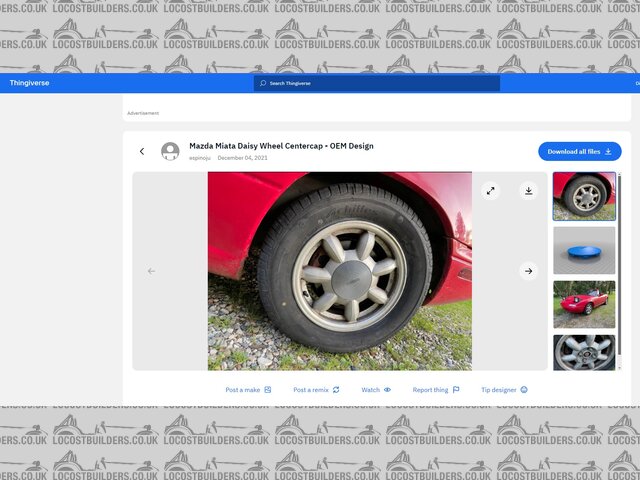Toggle Watch on this thing

pyautogui.click(x=376, y=390)
